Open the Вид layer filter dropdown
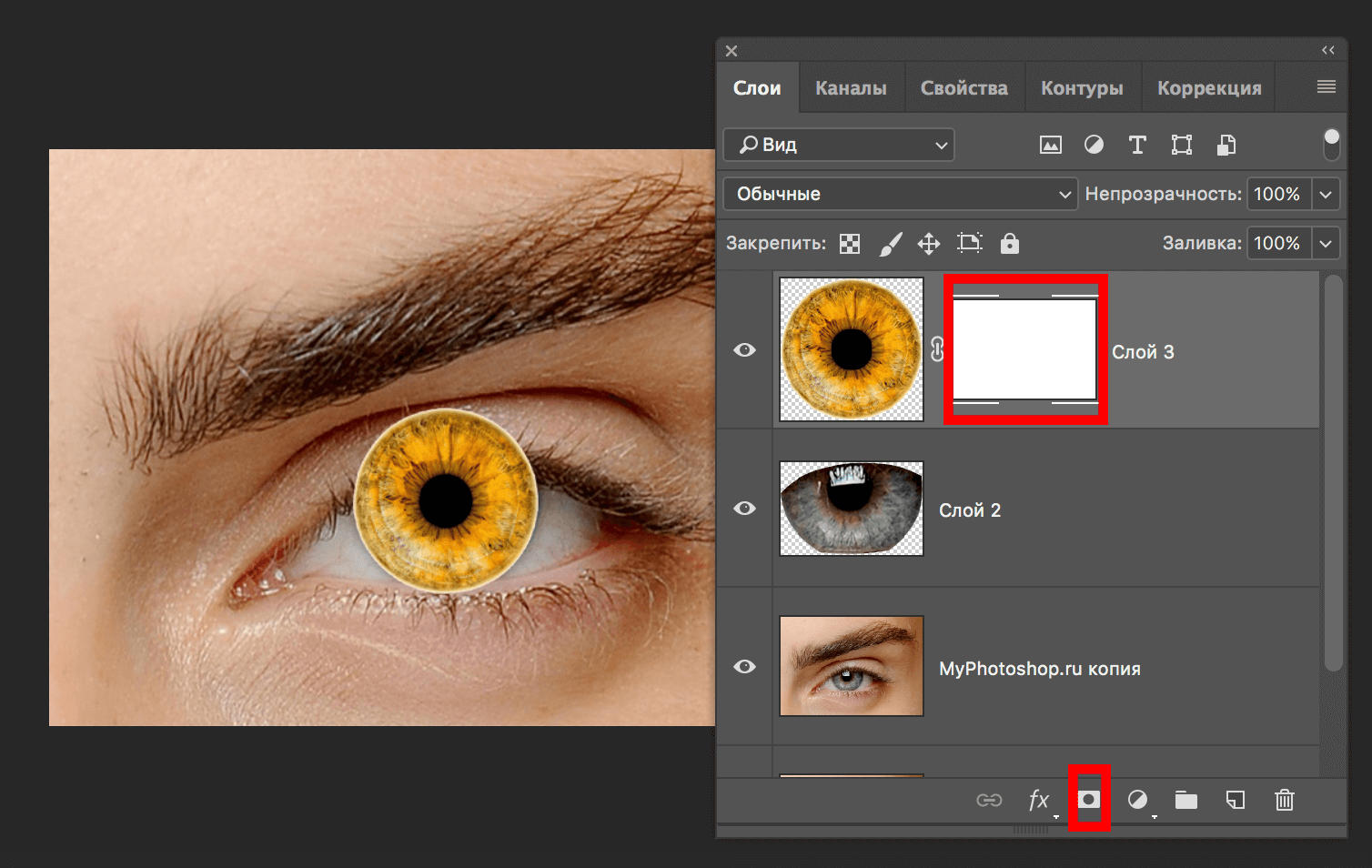The height and width of the screenshot is (868, 1372). click(837, 145)
